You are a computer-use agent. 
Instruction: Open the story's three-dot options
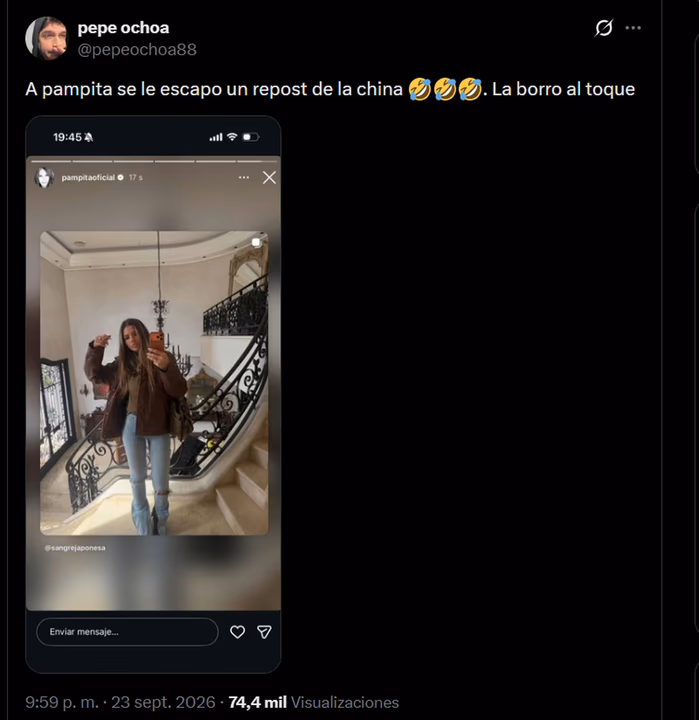coord(244,177)
